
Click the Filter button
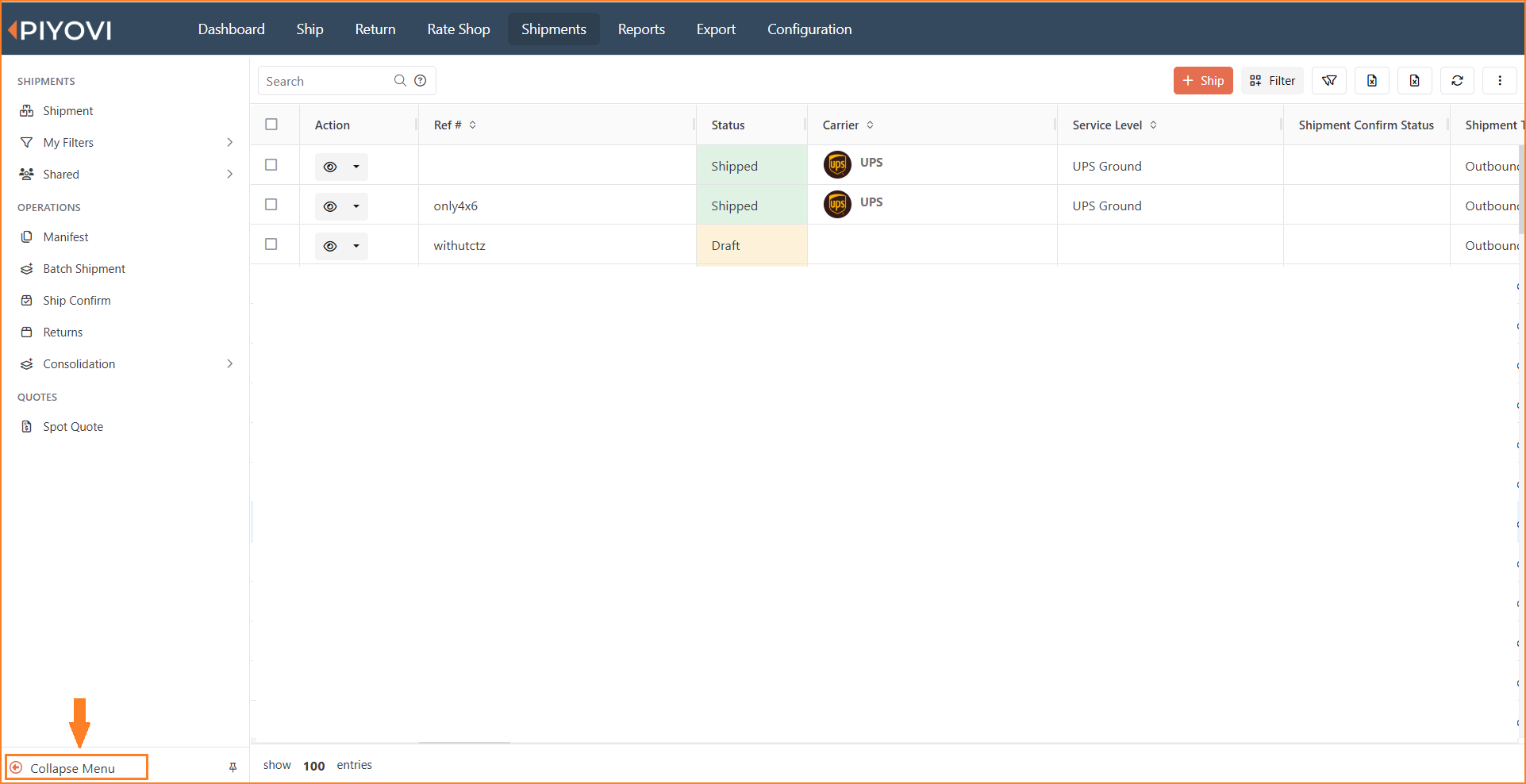1272,81
